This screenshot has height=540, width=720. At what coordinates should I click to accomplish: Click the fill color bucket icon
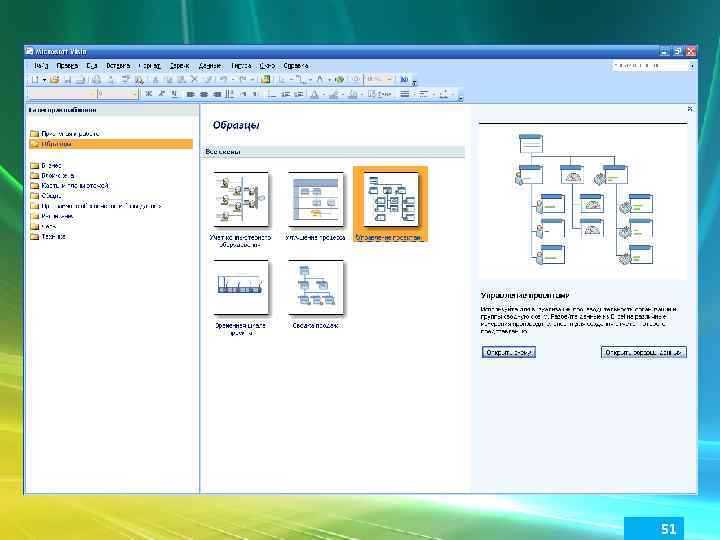pos(353,94)
